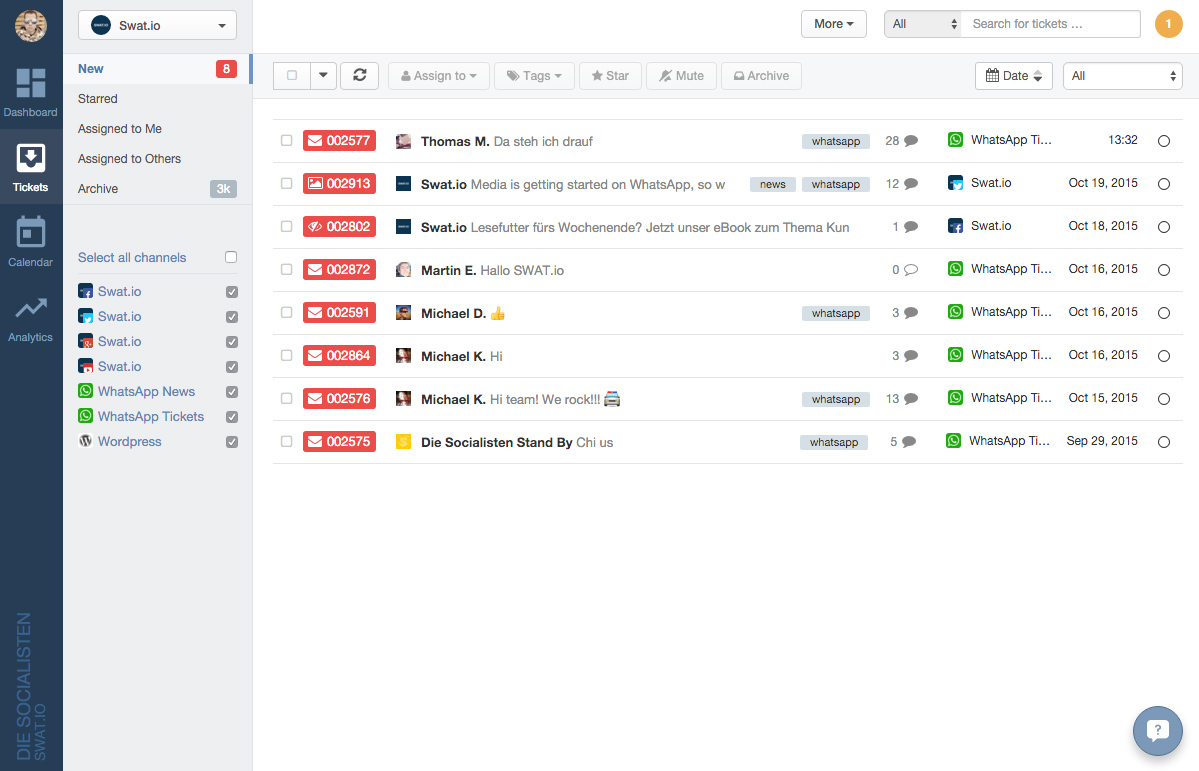
Task: Open the help question mark bubble
Action: coord(1157,731)
